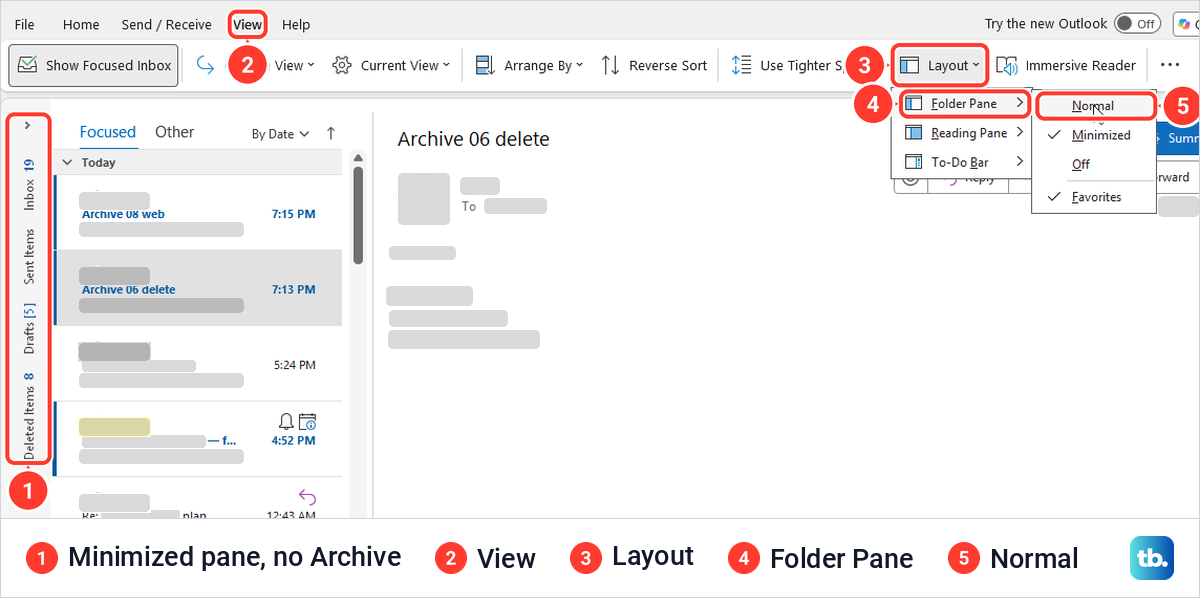
Task: Click the message list scrollbar thumb
Action: (x=357, y=215)
